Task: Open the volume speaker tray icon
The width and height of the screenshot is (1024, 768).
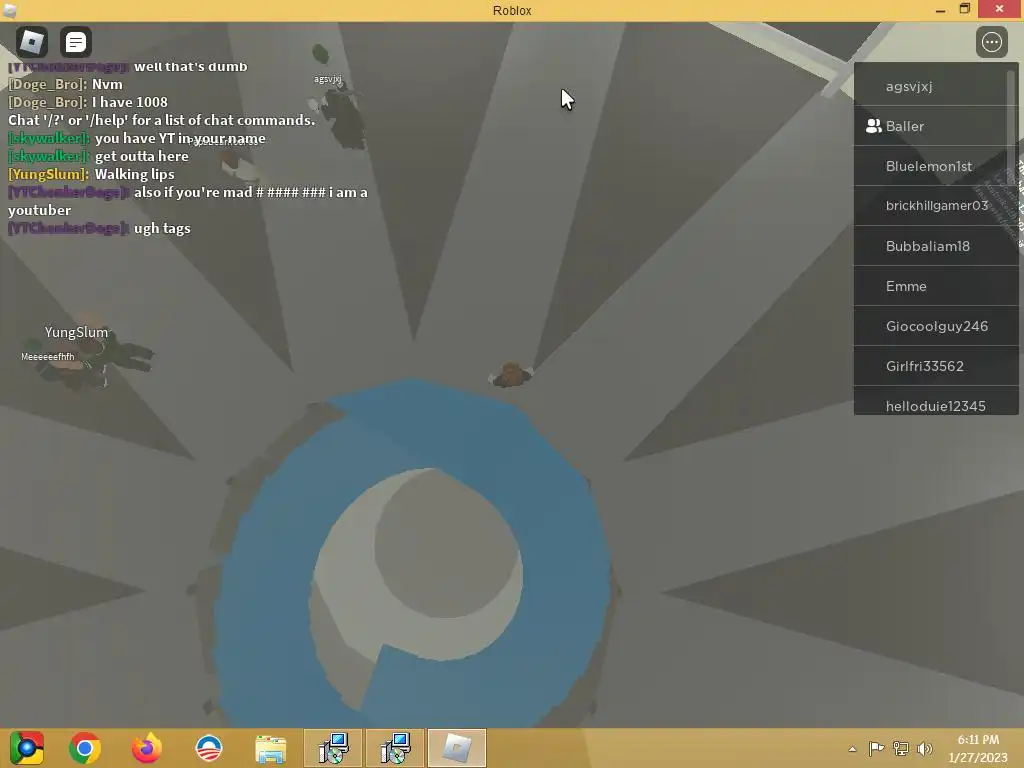Action: tap(925, 748)
